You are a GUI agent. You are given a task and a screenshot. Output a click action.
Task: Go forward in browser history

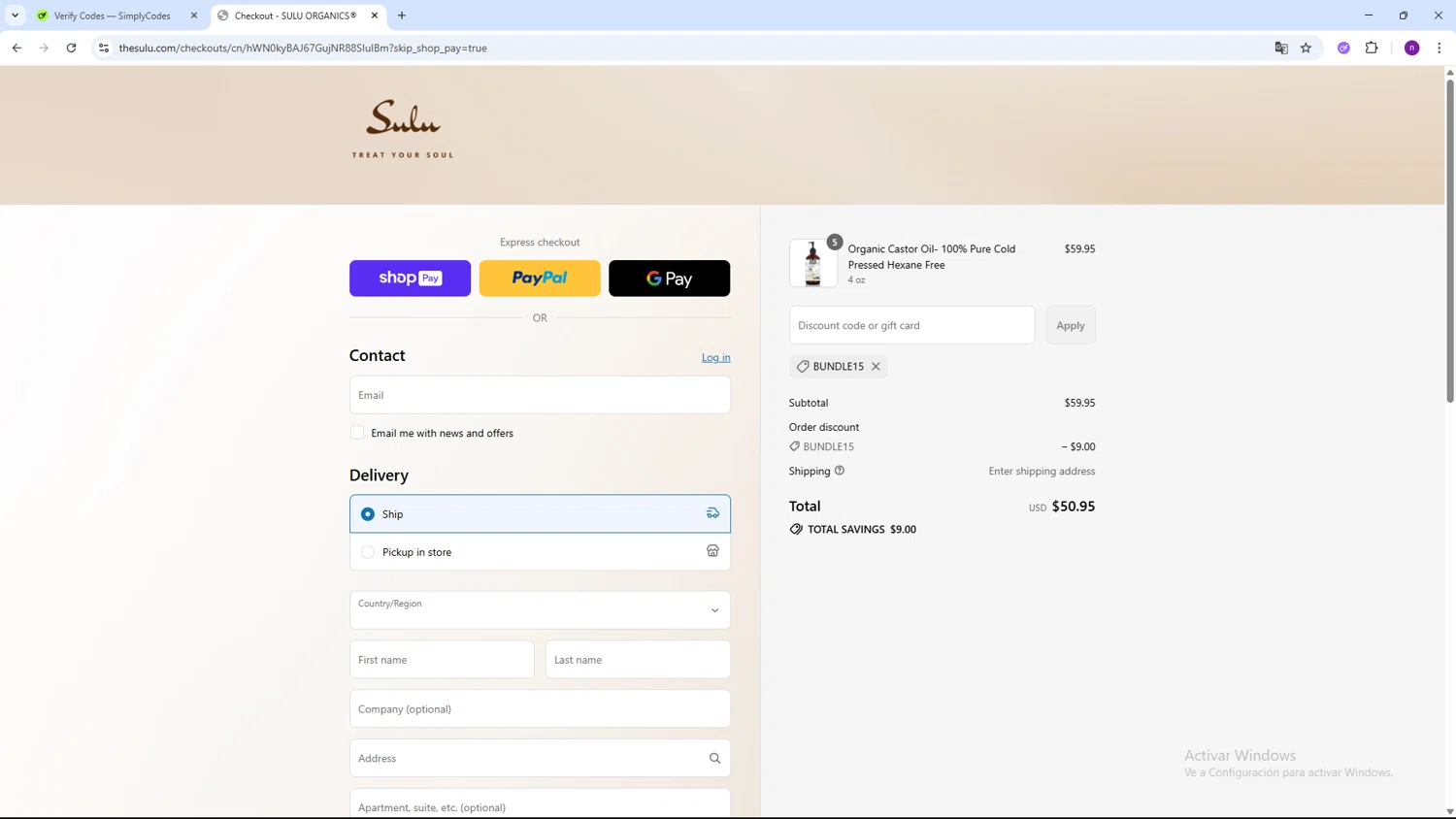pyautogui.click(x=44, y=48)
